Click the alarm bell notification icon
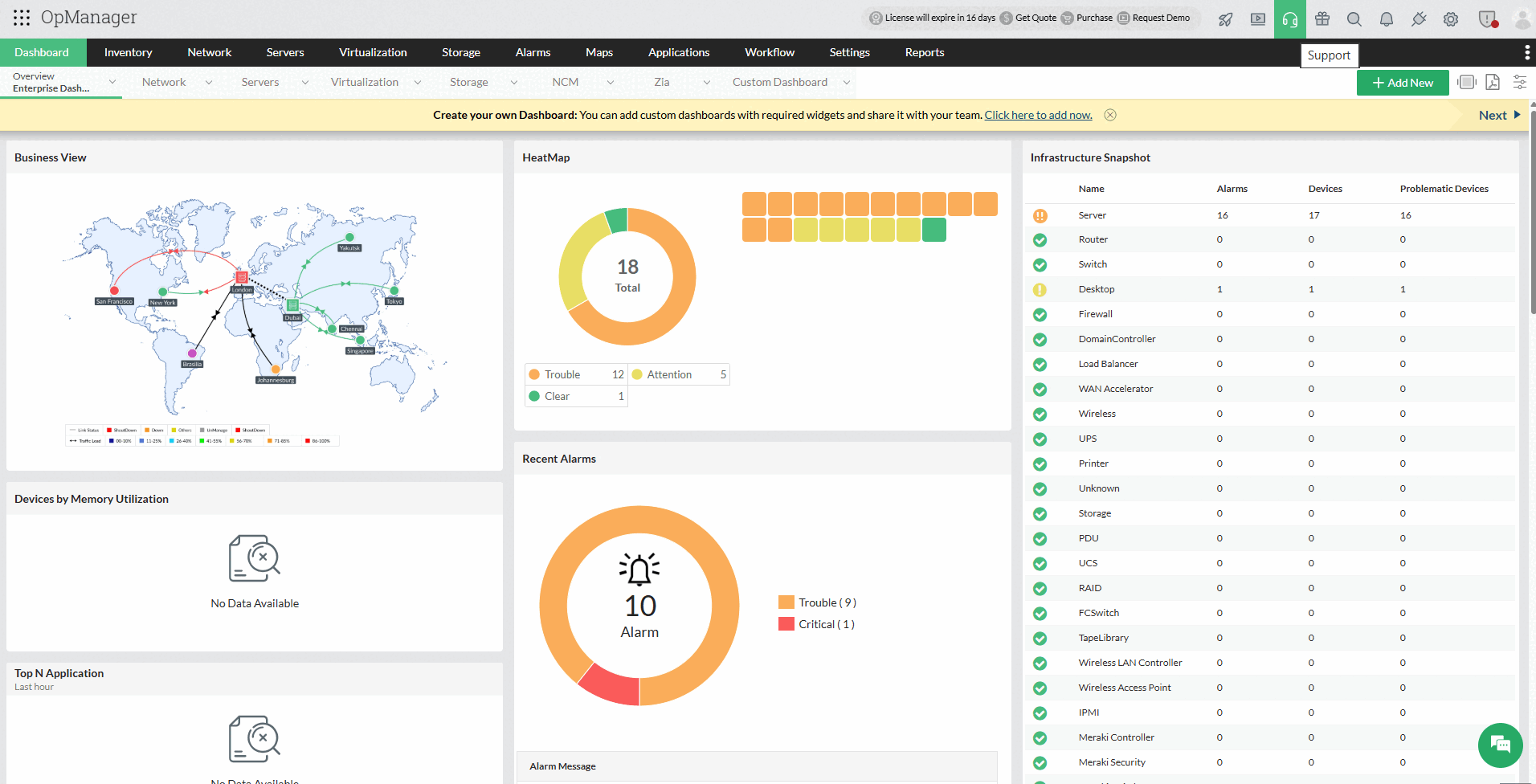The height and width of the screenshot is (784, 1536). [1386, 19]
